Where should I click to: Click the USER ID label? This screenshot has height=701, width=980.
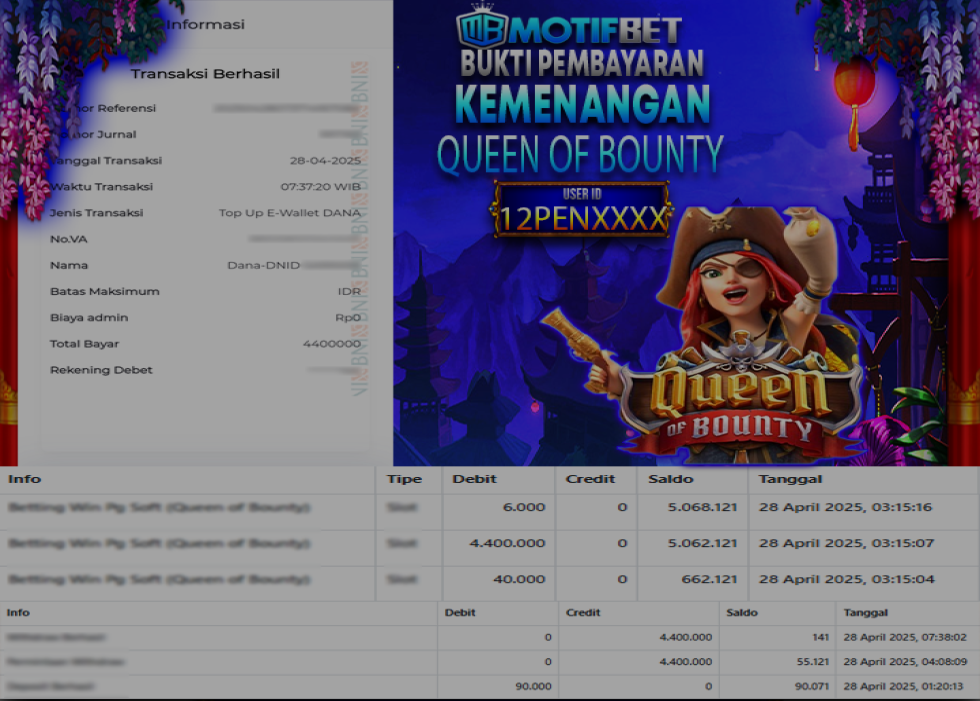tap(582, 194)
